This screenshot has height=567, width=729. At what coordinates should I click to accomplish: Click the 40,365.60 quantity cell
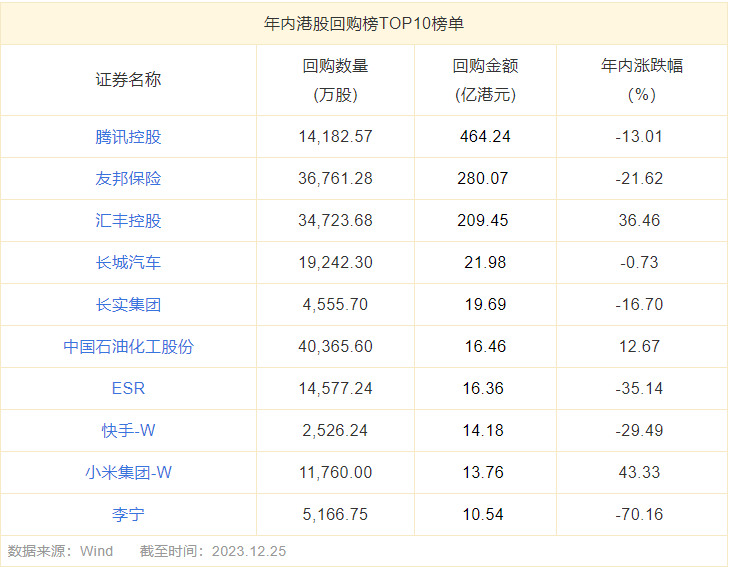335,347
